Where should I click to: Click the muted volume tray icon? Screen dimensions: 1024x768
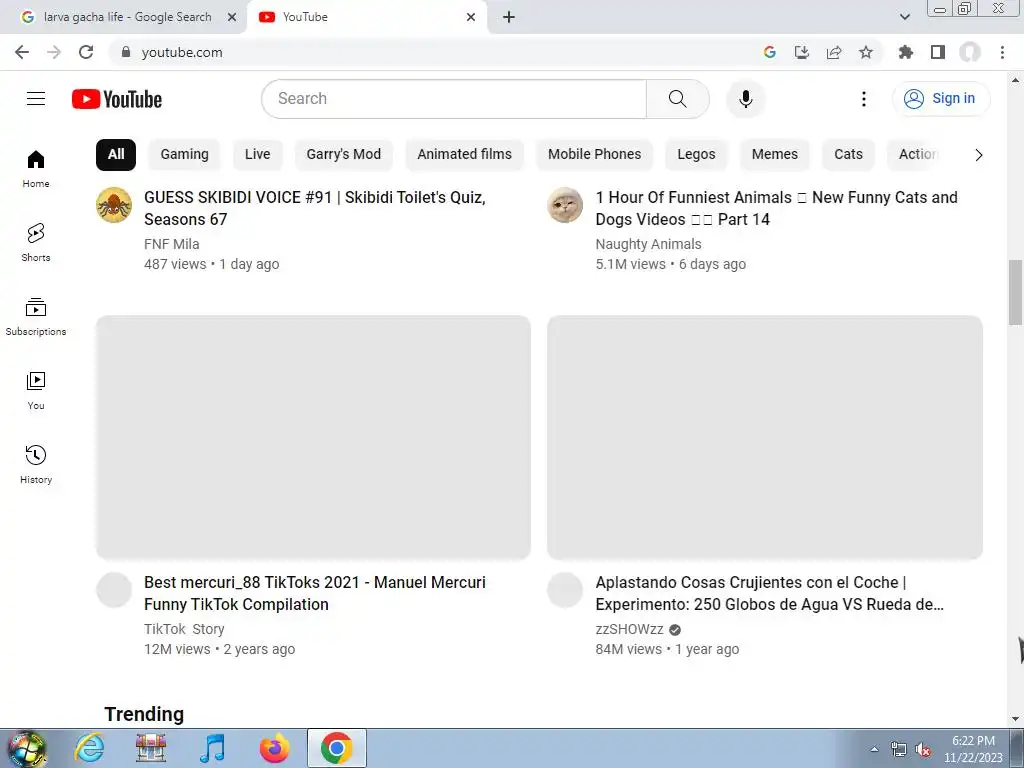pos(923,750)
